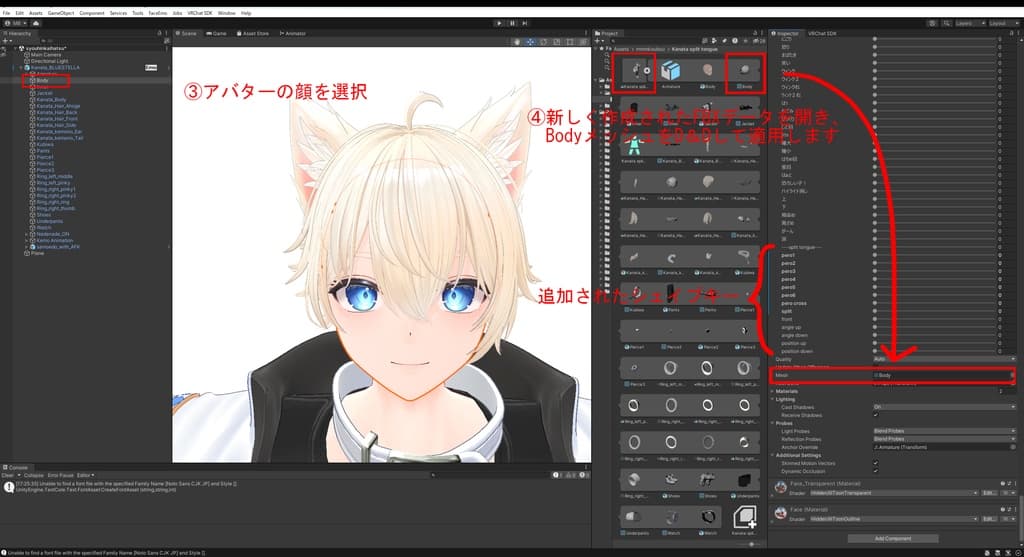Adjust the pero1 blendshape slider

click(936, 255)
